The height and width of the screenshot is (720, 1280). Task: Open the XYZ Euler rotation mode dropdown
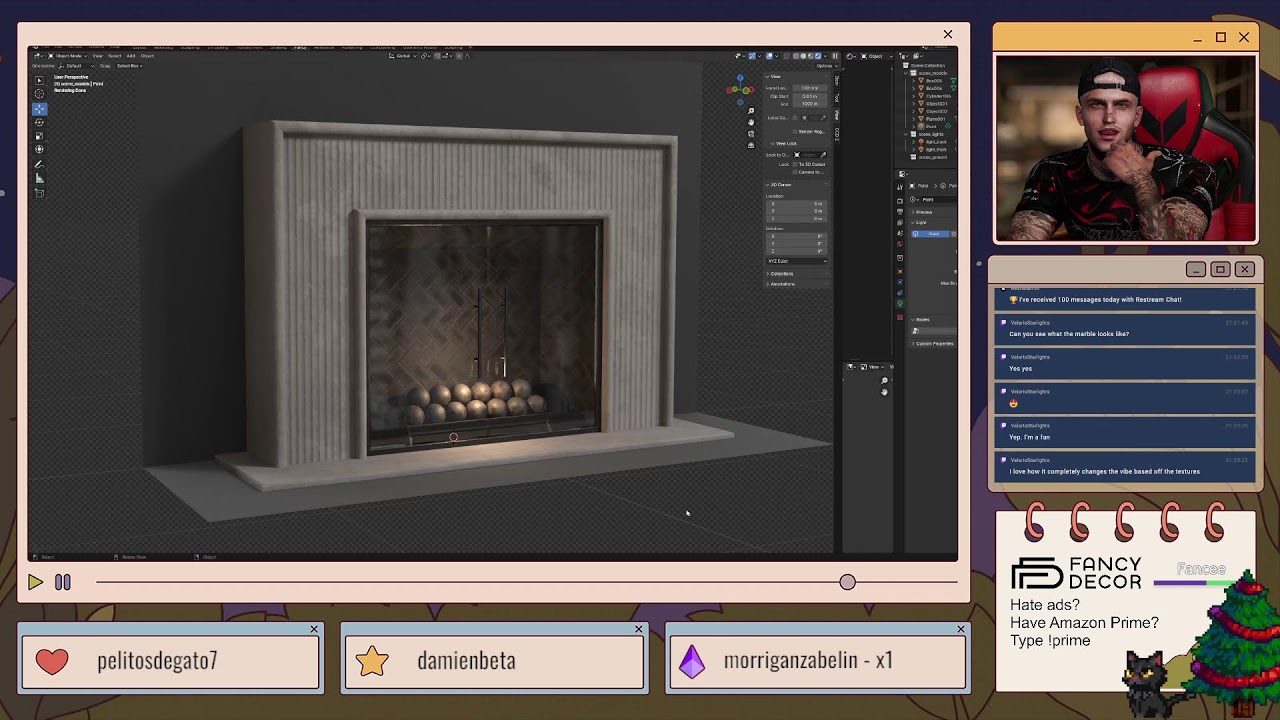click(x=797, y=261)
